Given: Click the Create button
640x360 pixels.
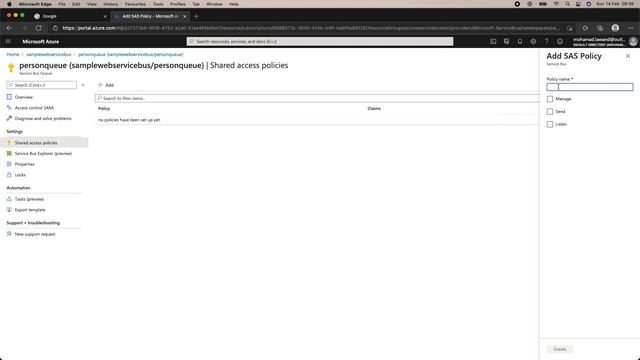Looking at the screenshot, I should pos(560,349).
